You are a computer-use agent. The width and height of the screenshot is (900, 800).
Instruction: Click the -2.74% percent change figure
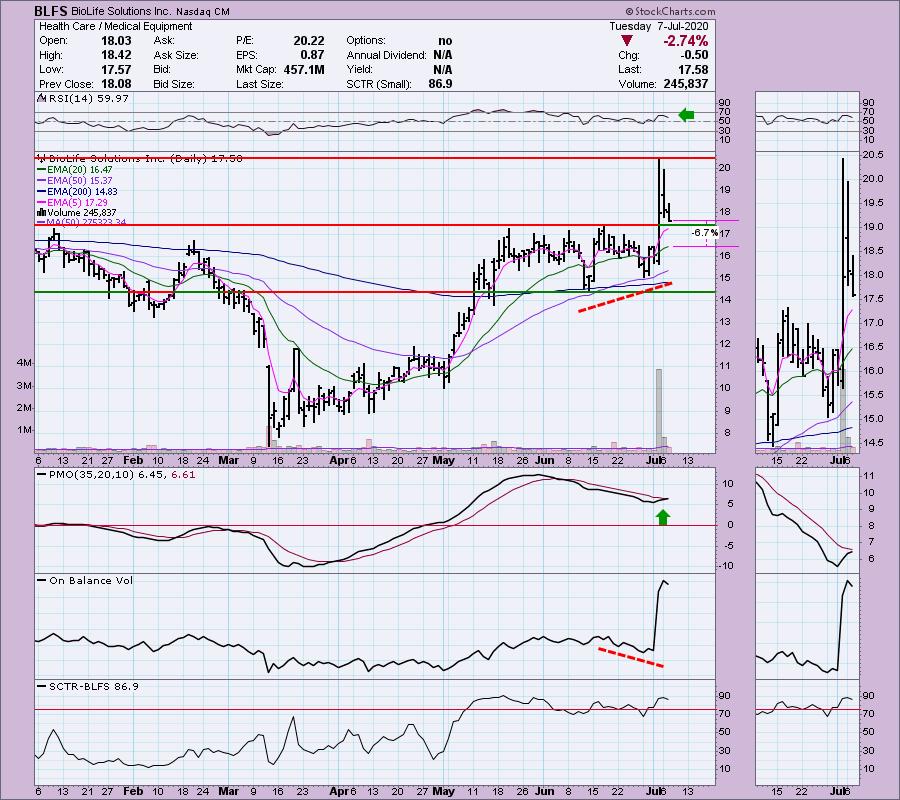[685, 41]
